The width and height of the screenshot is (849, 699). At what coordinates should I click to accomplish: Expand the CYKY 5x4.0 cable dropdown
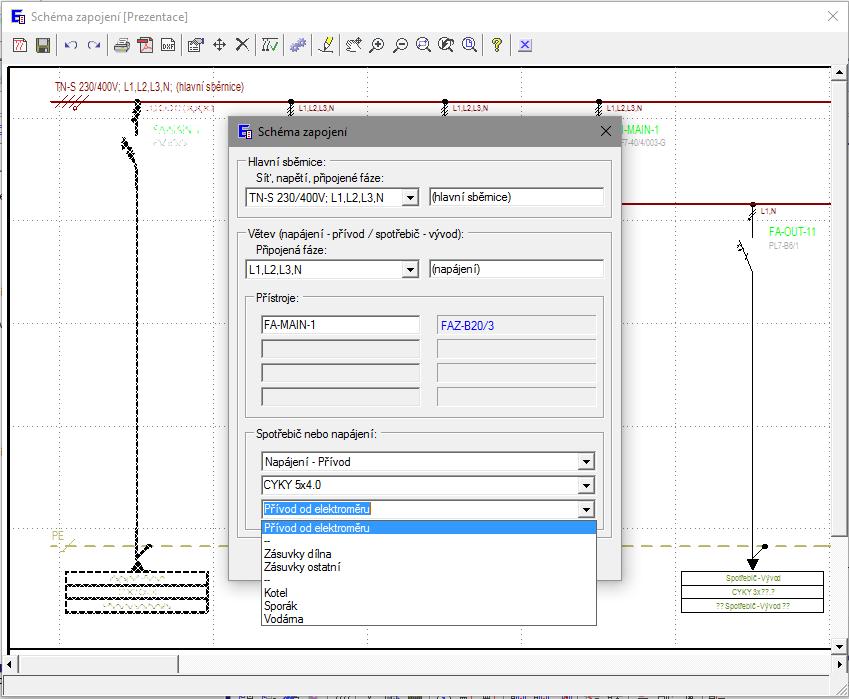586,485
